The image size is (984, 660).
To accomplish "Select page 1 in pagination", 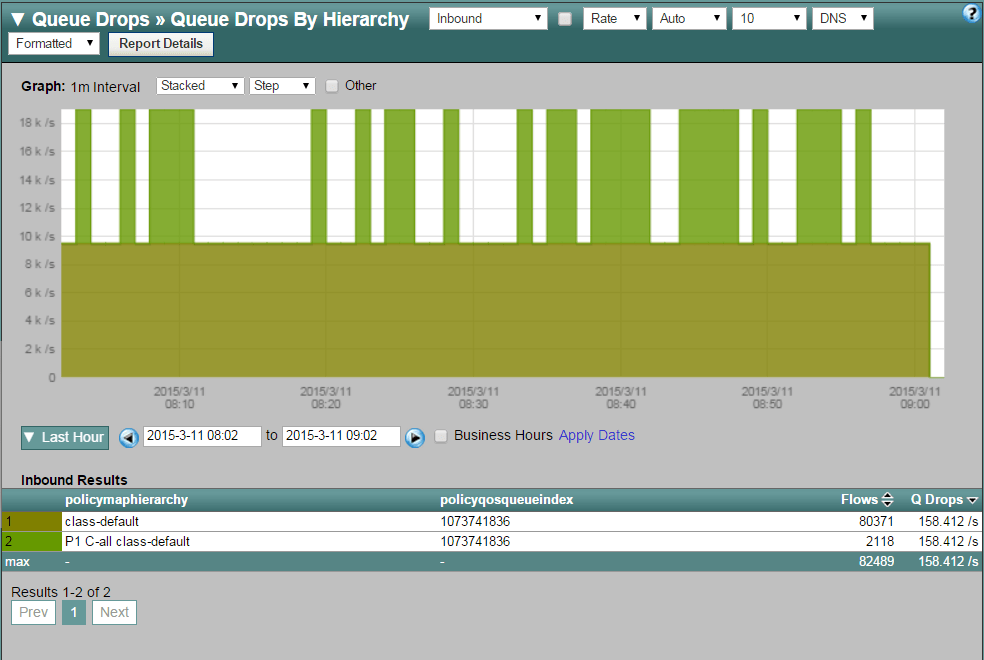I will [x=74, y=612].
